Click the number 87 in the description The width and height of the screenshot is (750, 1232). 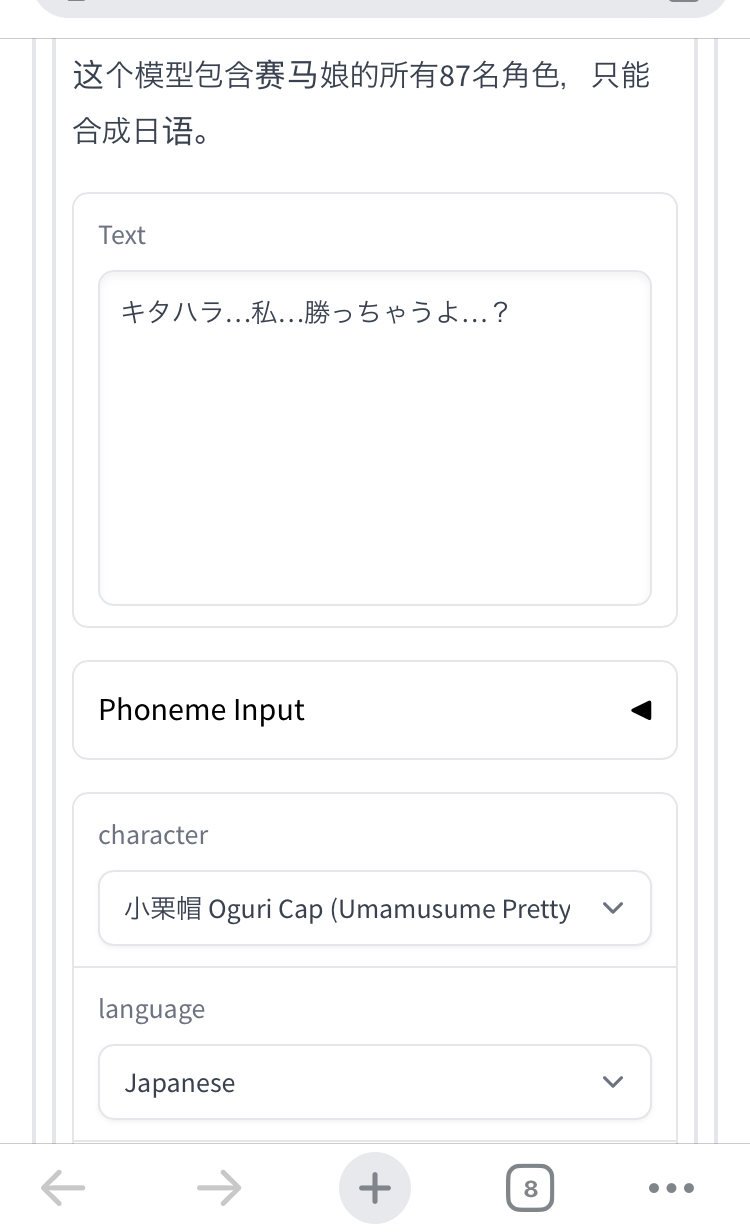coord(455,76)
